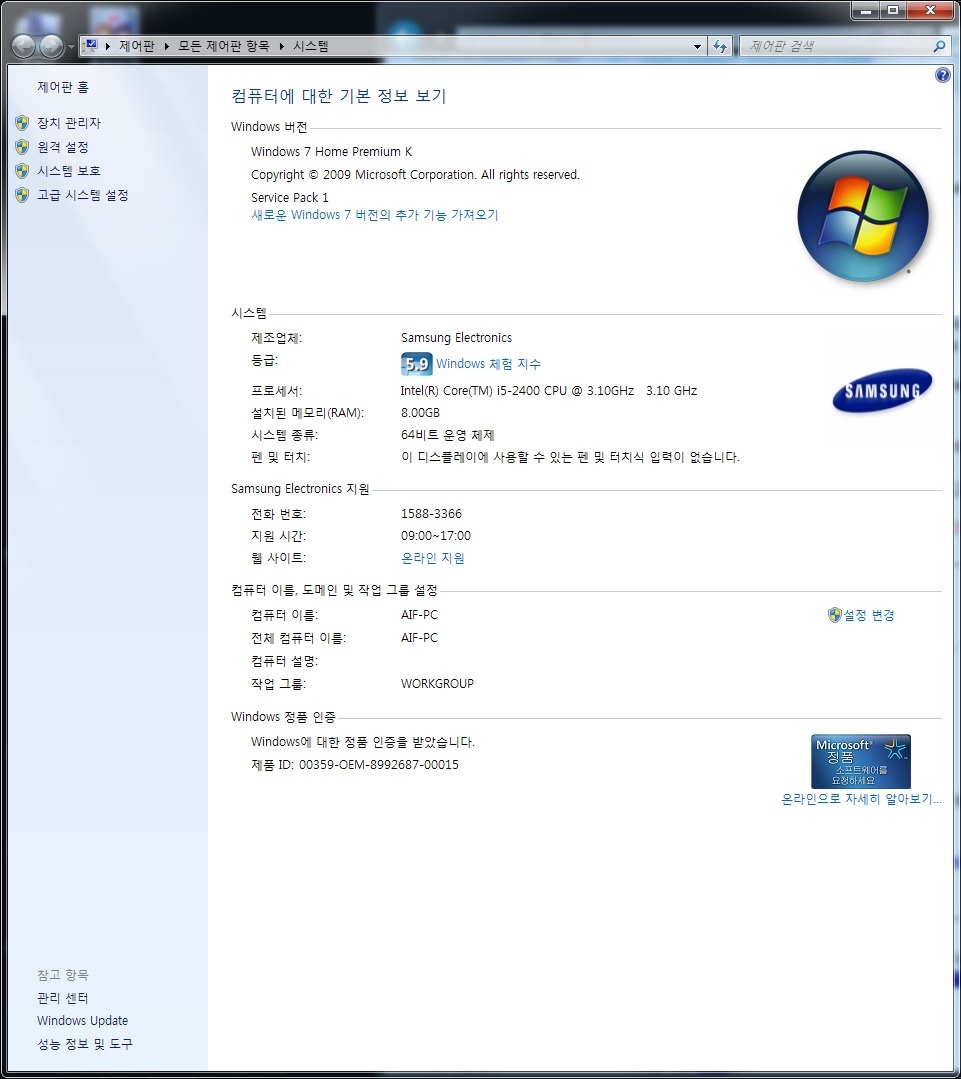Screen dimensions: 961x1079
Task: Select the Intel Core i5-2400 processor text
Action: coord(549,391)
